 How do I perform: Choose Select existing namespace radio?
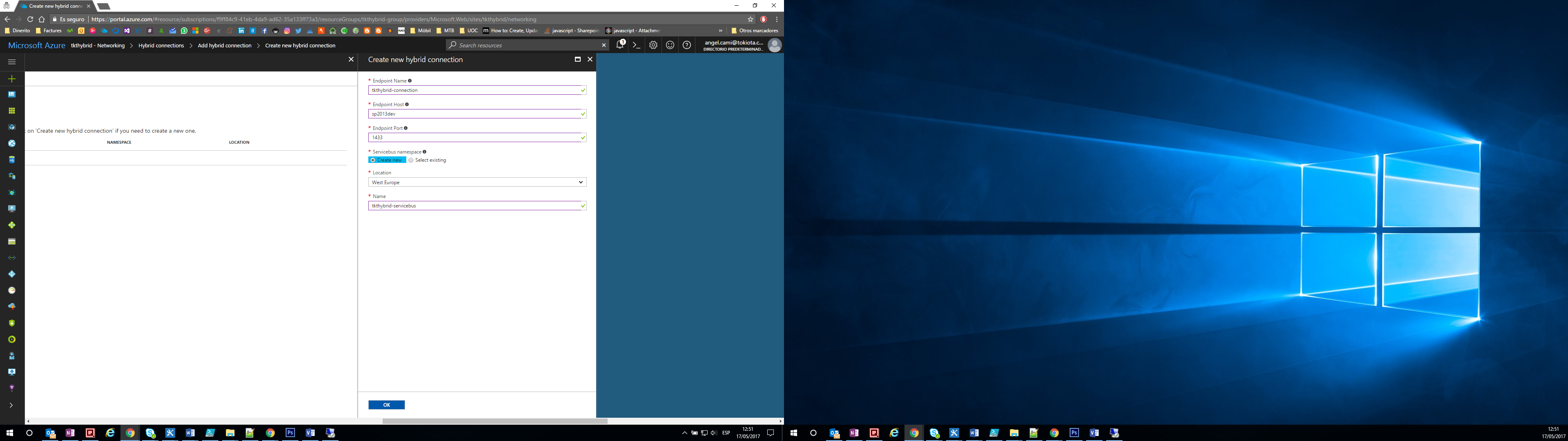pyautogui.click(x=411, y=160)
